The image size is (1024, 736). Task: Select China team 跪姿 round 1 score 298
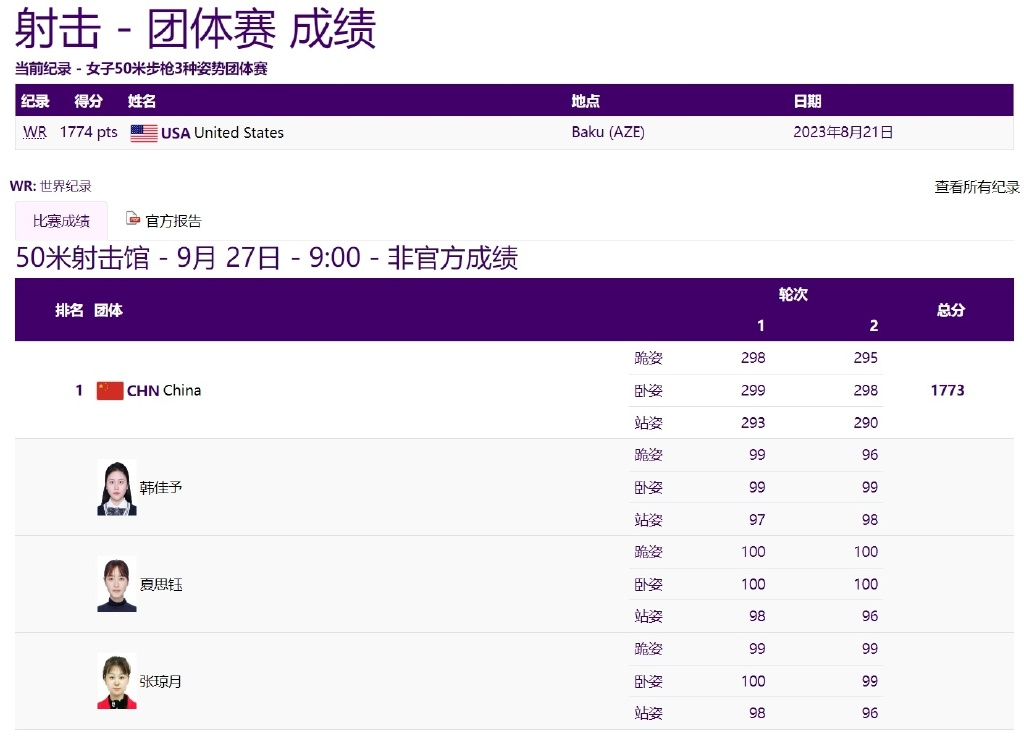753,358
